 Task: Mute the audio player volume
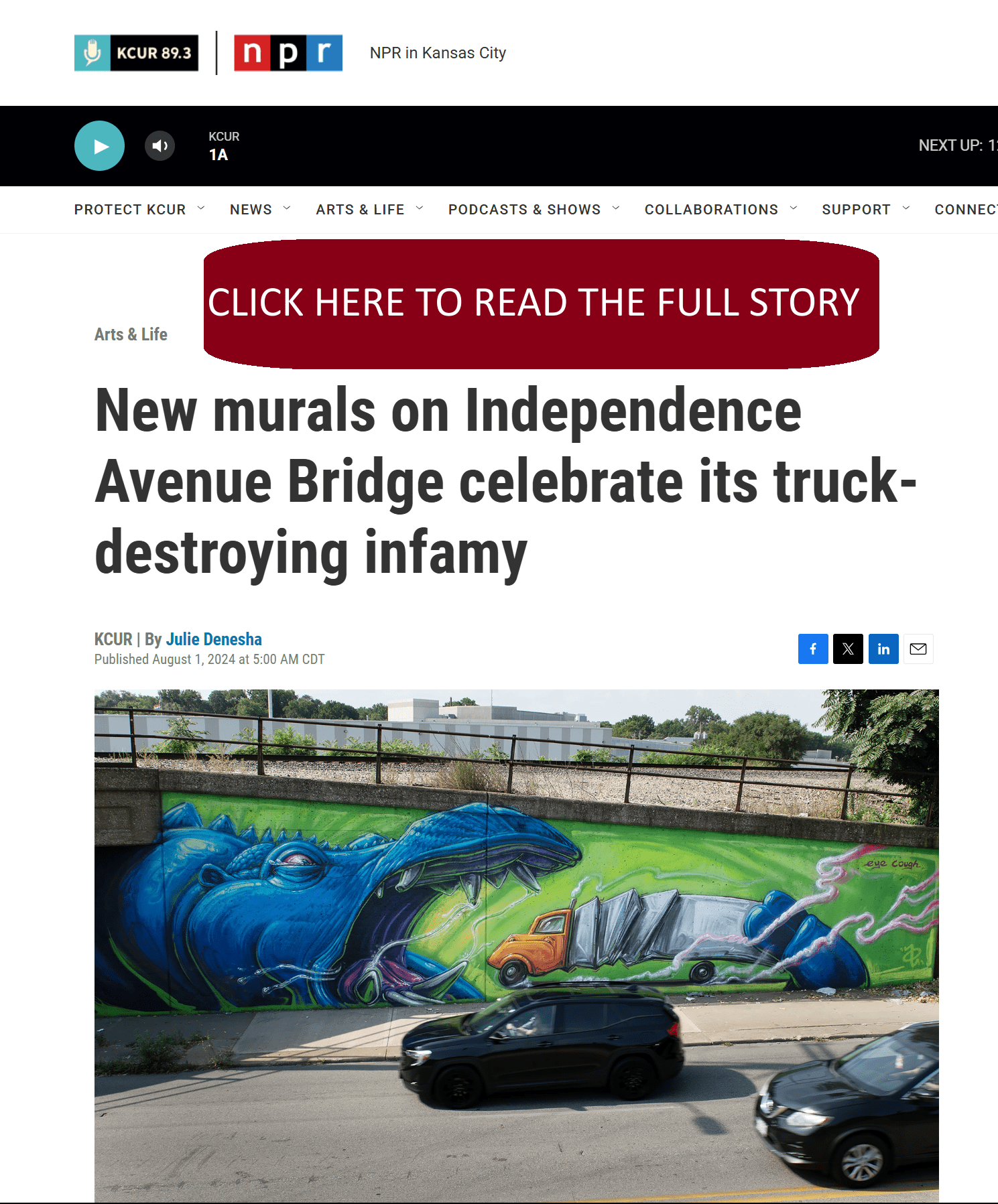[x=160, y=146]
